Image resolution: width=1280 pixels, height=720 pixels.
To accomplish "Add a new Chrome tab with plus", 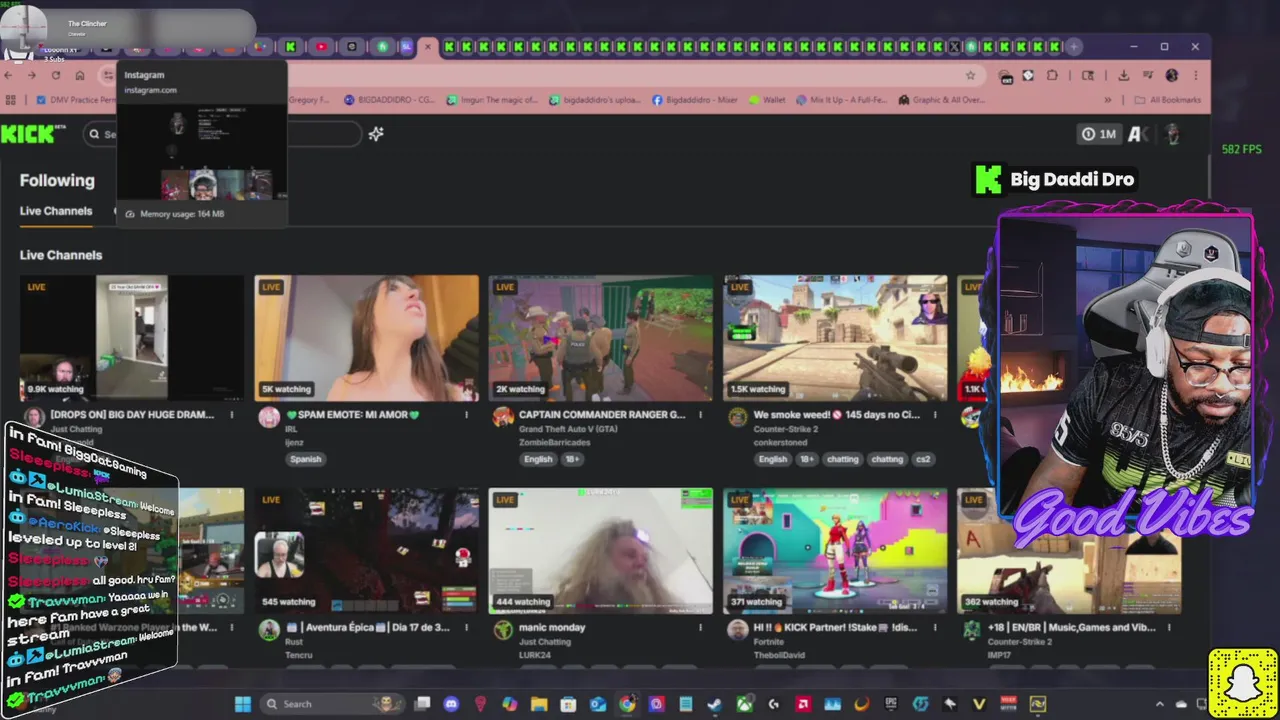I will coord(1073,46).
